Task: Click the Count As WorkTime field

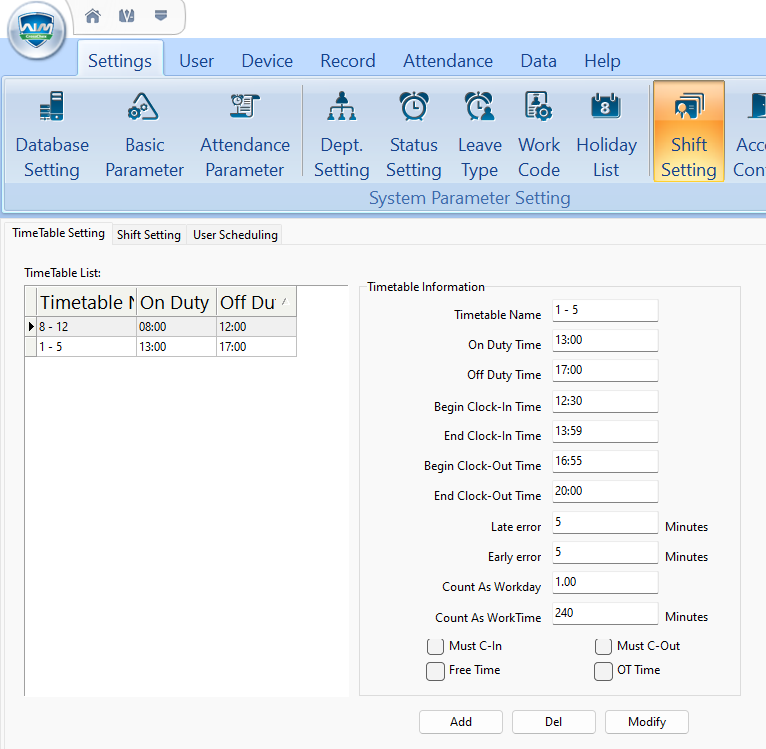Action: click(605, 613)
